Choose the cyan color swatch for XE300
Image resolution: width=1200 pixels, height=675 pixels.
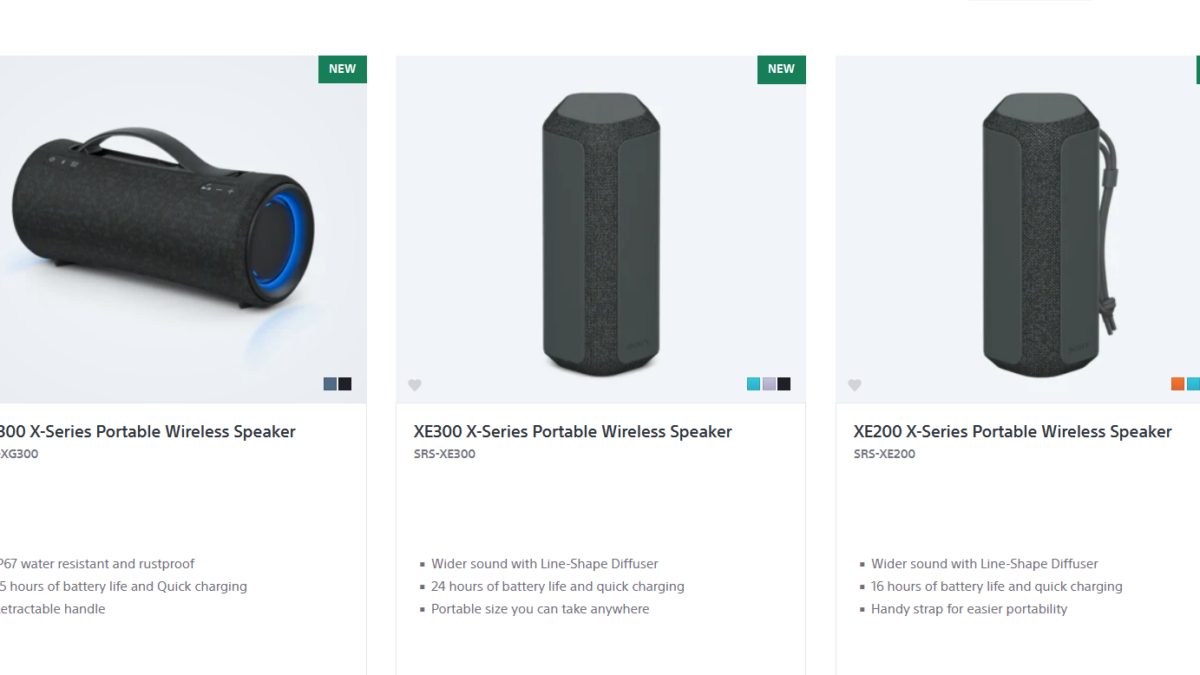click(754, 384)
